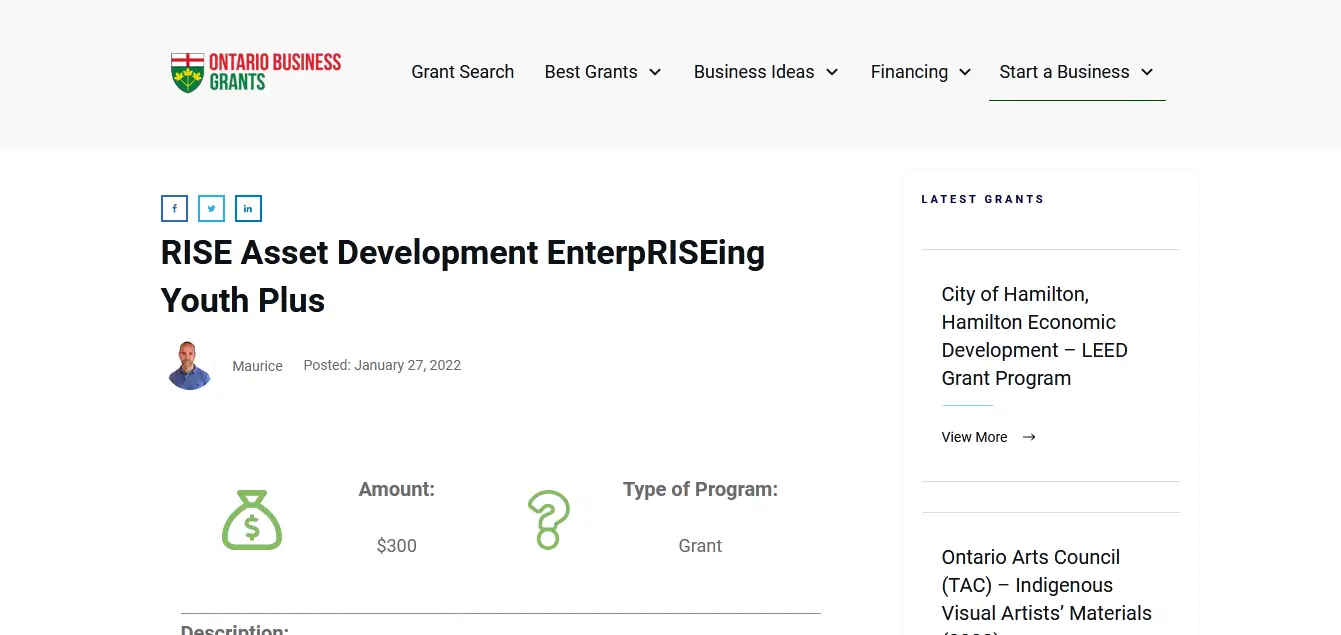Click the author name Maurice
This screenshot has height=635, width=1341.
[257, 366]
